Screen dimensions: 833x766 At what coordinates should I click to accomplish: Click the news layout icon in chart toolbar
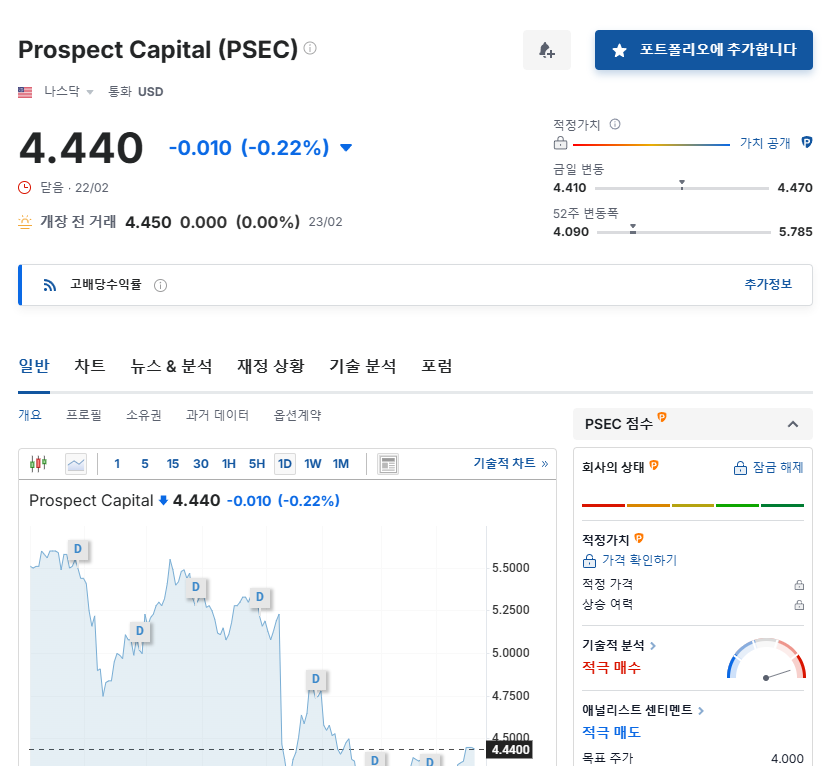click(388, 464)
